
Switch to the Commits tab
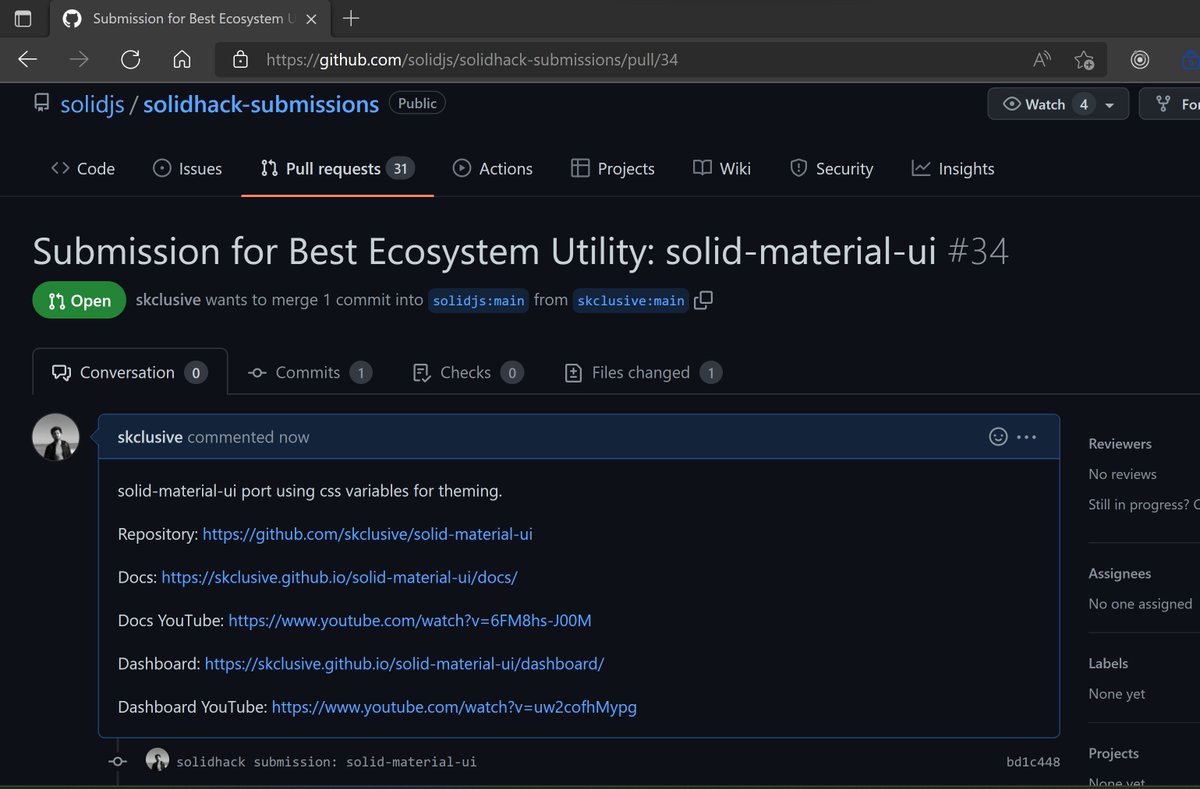click(x=309, y=372)
